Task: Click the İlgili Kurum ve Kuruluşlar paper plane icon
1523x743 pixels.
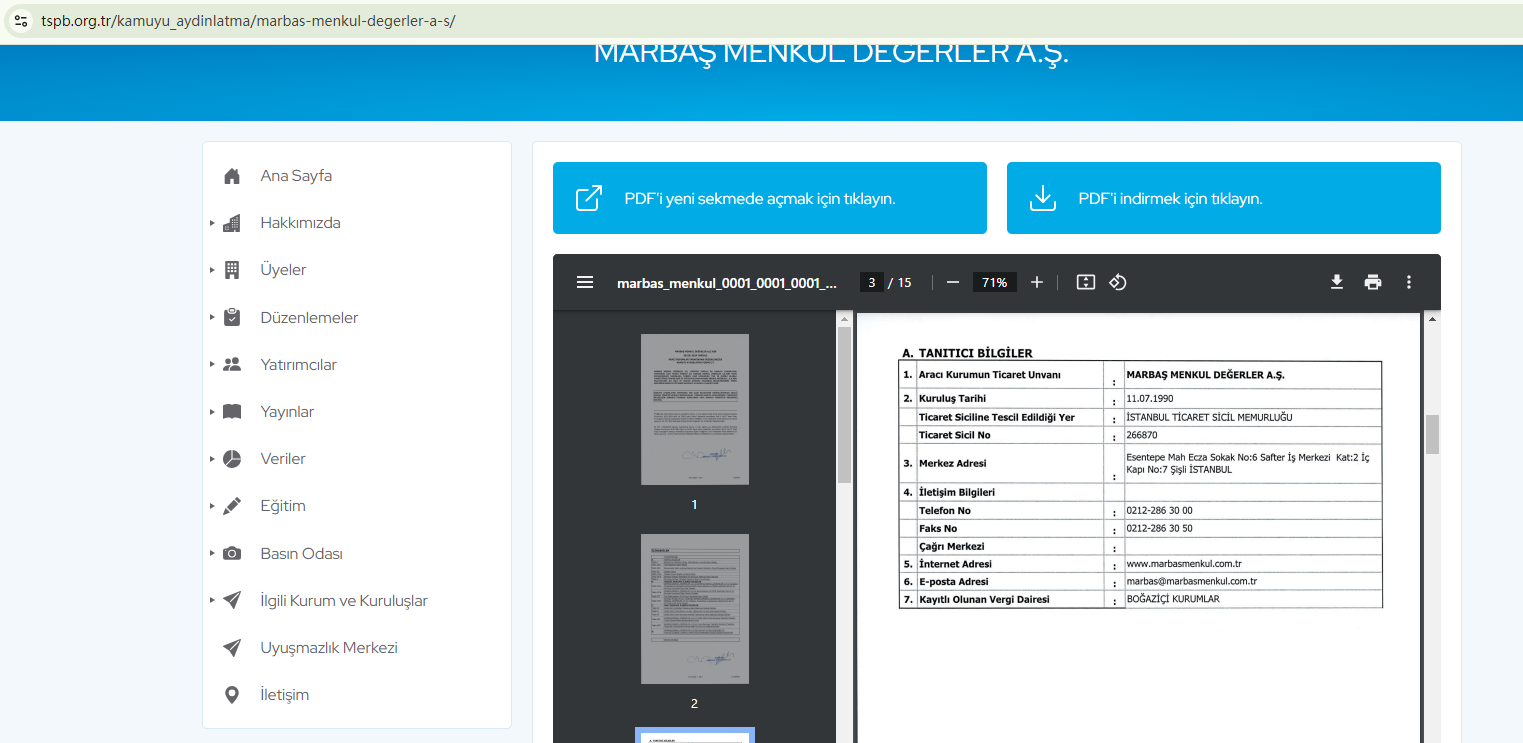Action: (232, 600)
